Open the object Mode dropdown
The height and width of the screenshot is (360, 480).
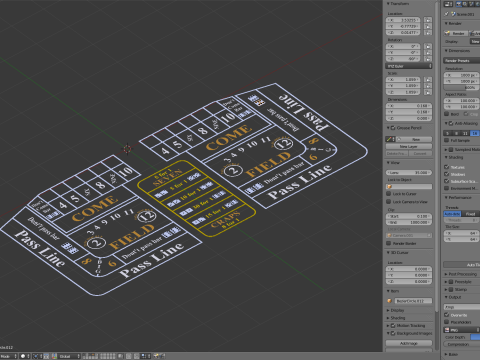(8, 356)
